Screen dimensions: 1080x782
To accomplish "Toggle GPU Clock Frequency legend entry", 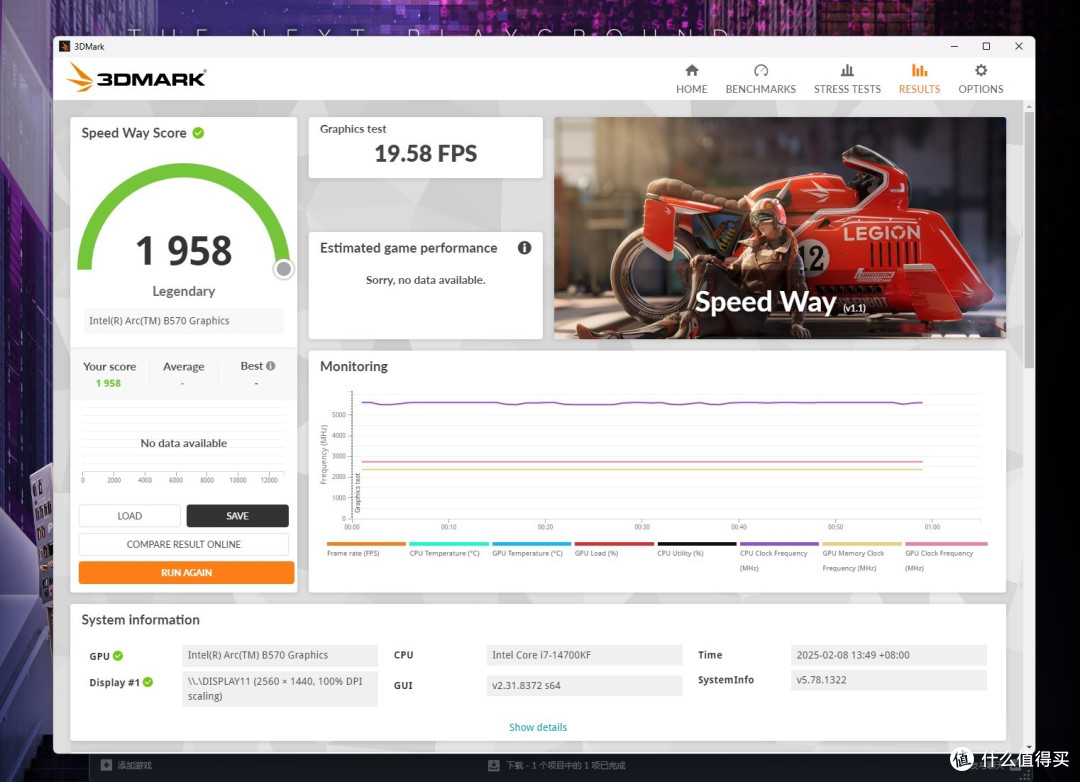I will (944, 557).
